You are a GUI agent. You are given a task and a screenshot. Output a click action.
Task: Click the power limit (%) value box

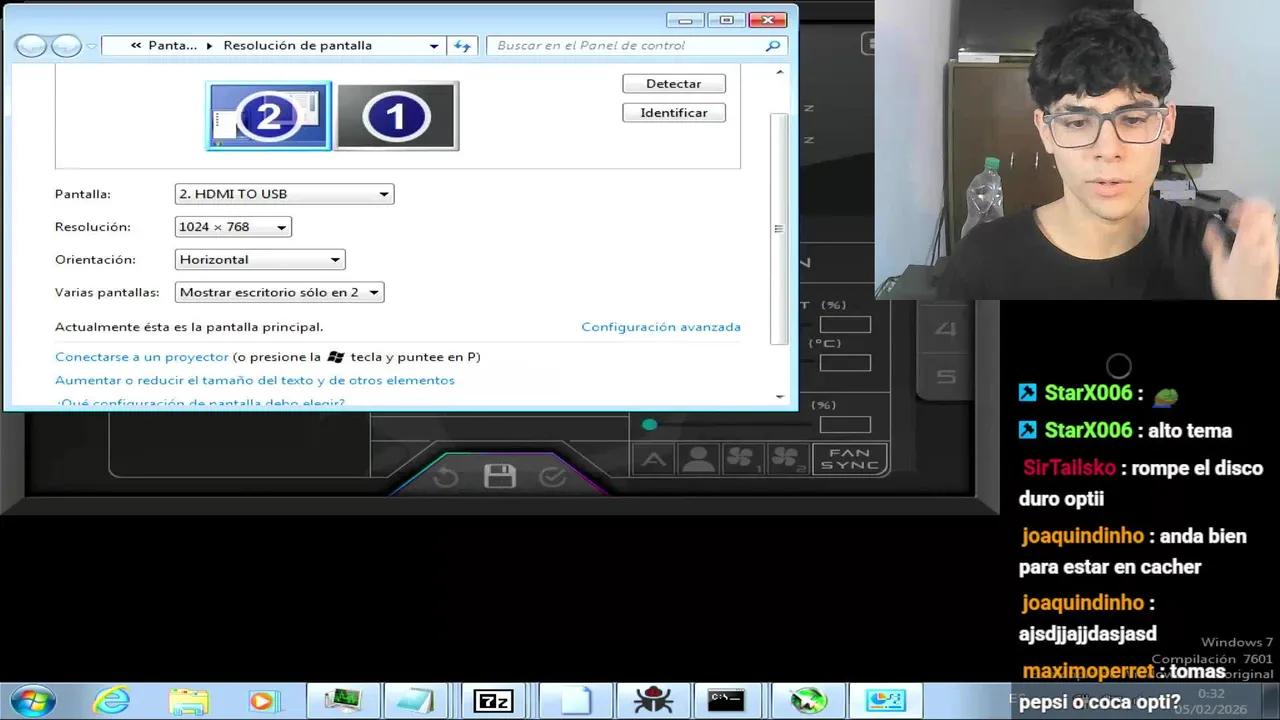[845, 325]
